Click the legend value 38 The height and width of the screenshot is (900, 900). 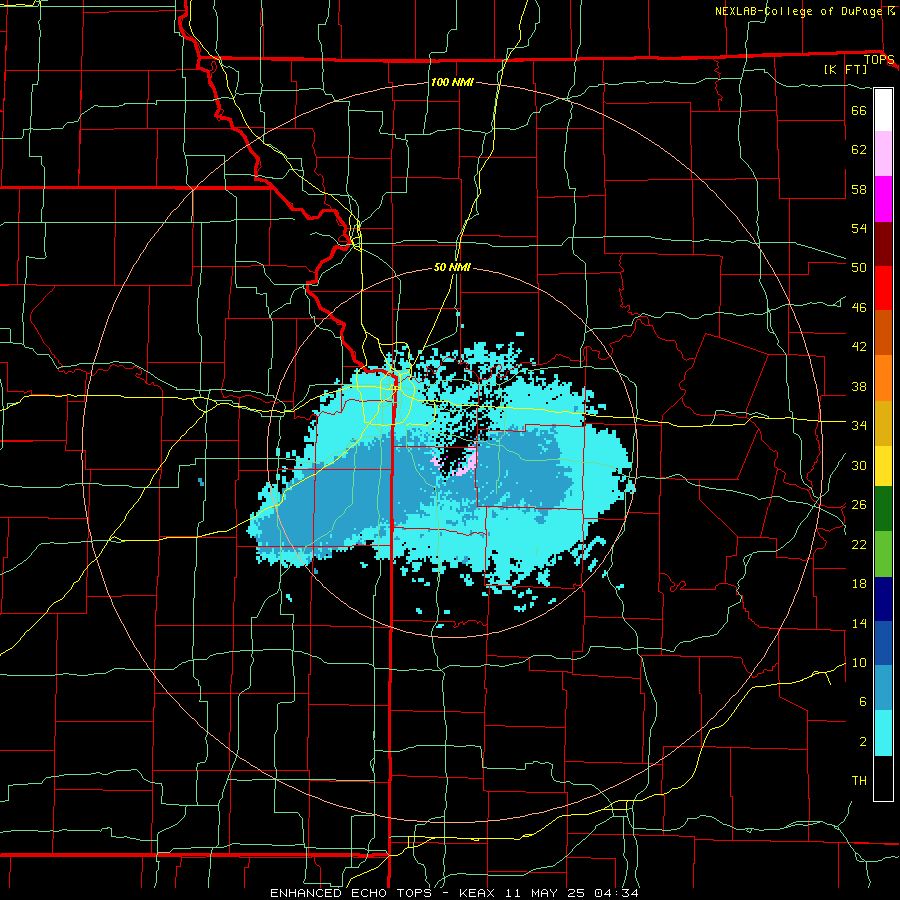tap(859, 387)
